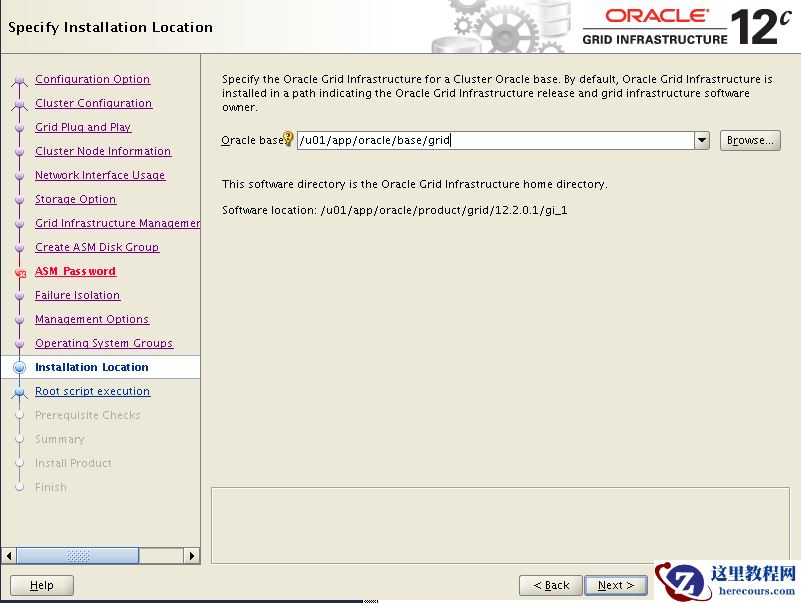Jump to Create ASM Disk Group step
This screenshot has height=603, width=801.
97,247
